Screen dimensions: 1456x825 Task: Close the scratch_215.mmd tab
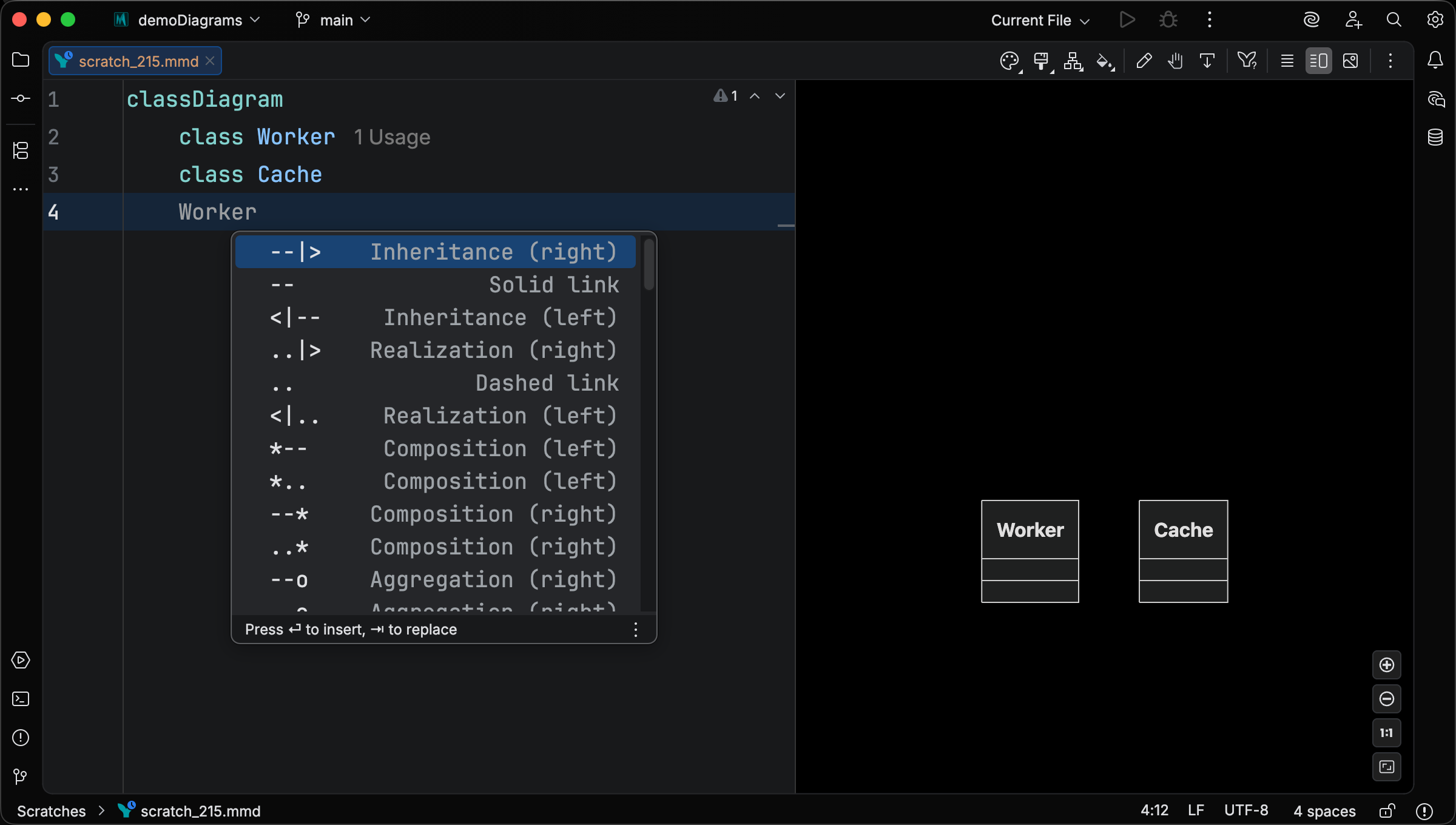point(210,61)
